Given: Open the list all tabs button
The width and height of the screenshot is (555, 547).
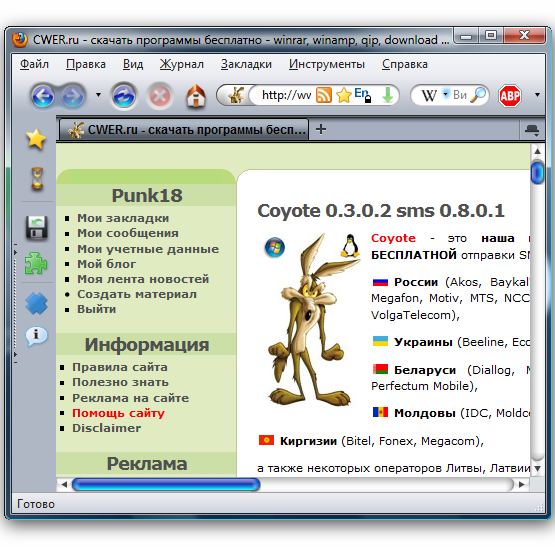Looking at the screenshot, I should click(x=532, y=130).
